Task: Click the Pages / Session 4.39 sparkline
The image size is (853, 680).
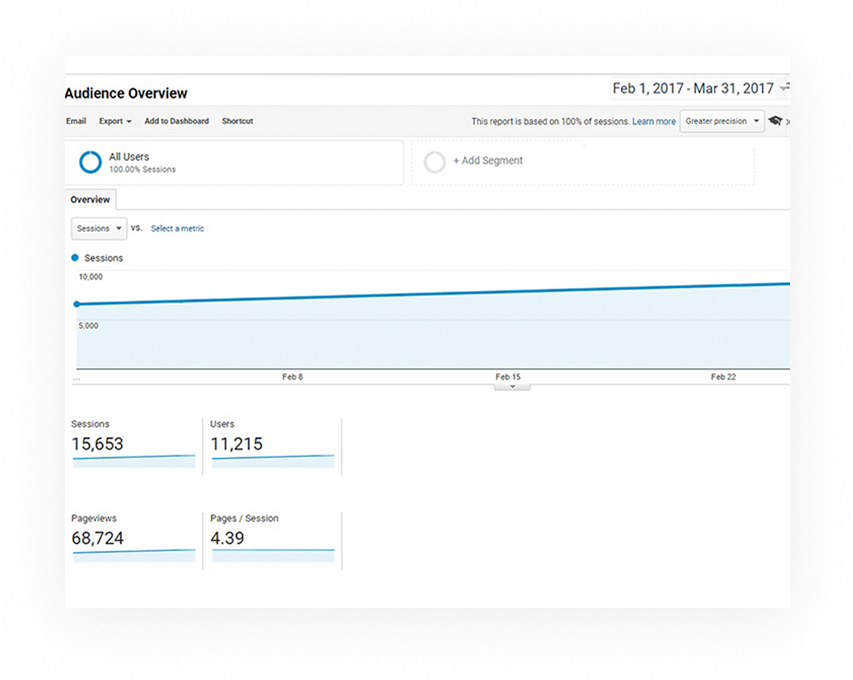Action: click(273, 555)
